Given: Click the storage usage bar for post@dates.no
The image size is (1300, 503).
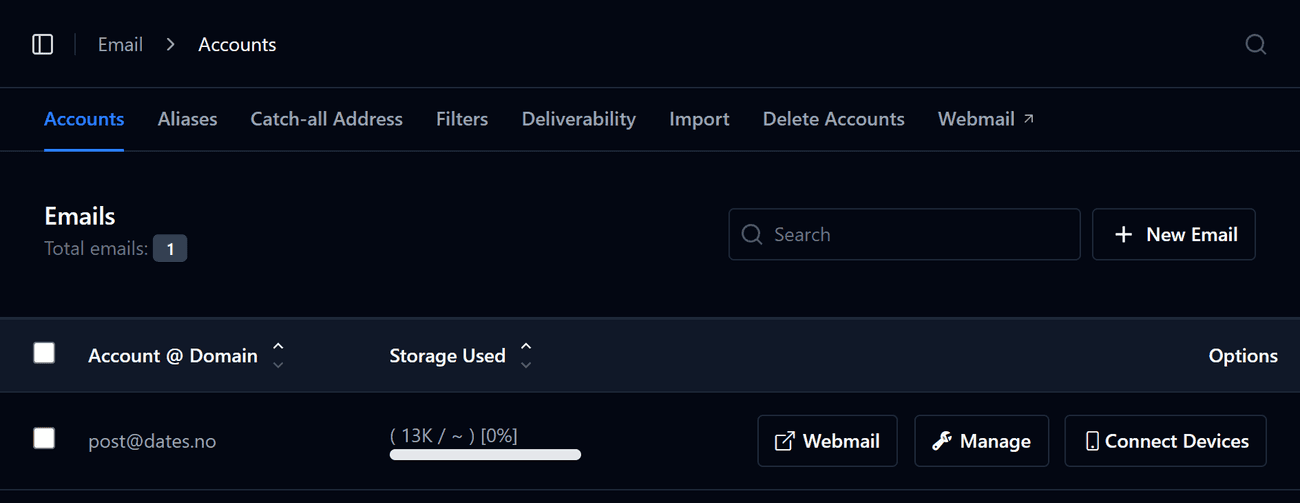Looking at the screenshot, I should [485, 455].
